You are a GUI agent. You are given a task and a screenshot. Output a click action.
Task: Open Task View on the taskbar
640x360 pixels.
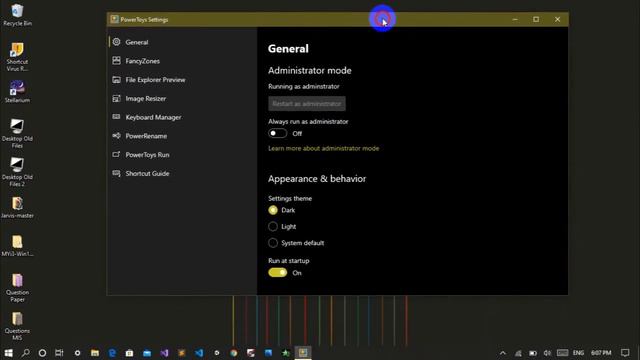click(x=59, y=353)
